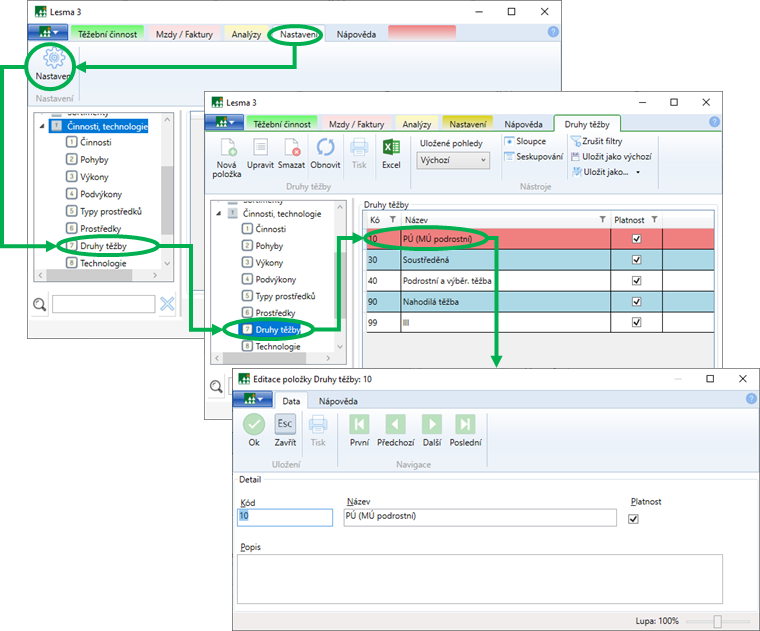The image size is (760, 631).
Task: Jump to Poslední record icon
Action: (x=465, y=424)
